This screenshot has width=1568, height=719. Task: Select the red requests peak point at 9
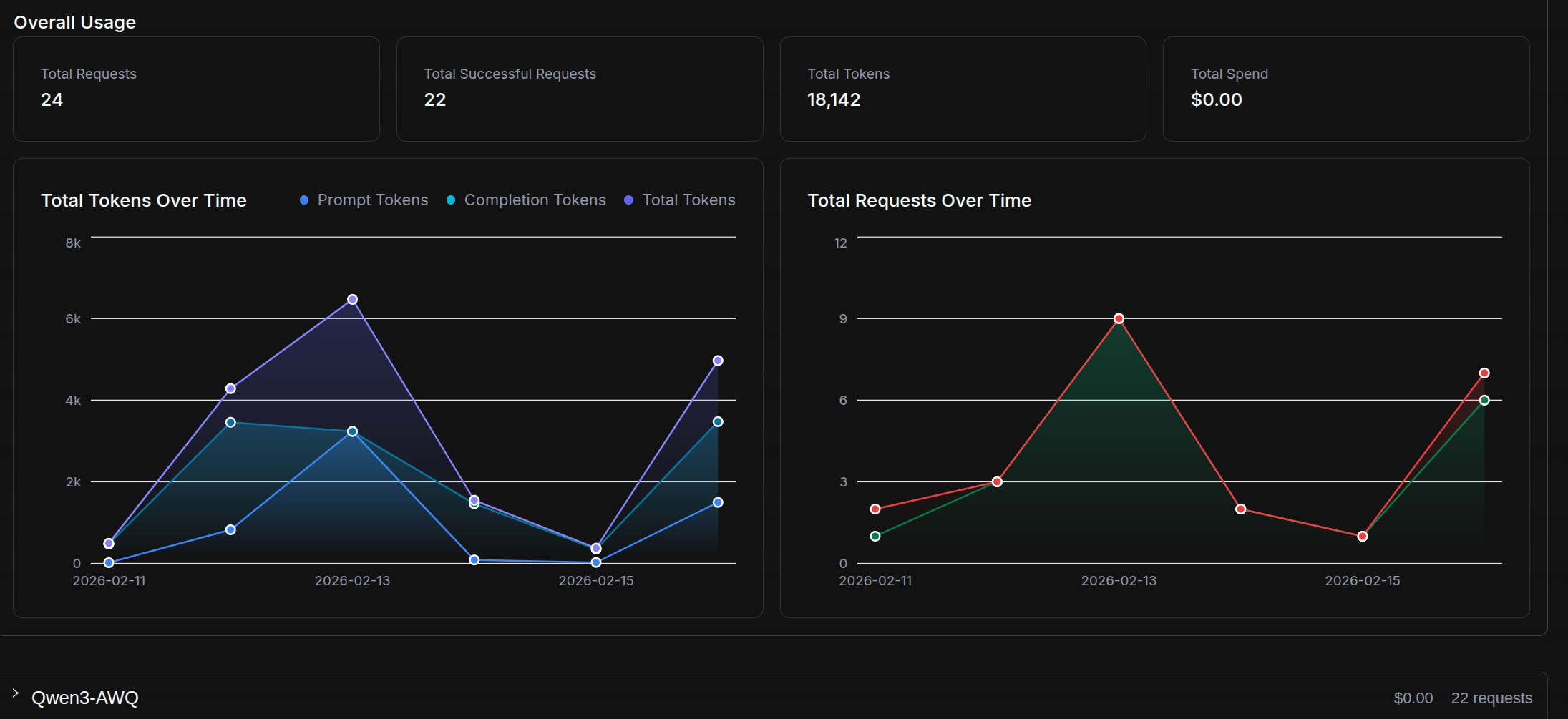1119,318
